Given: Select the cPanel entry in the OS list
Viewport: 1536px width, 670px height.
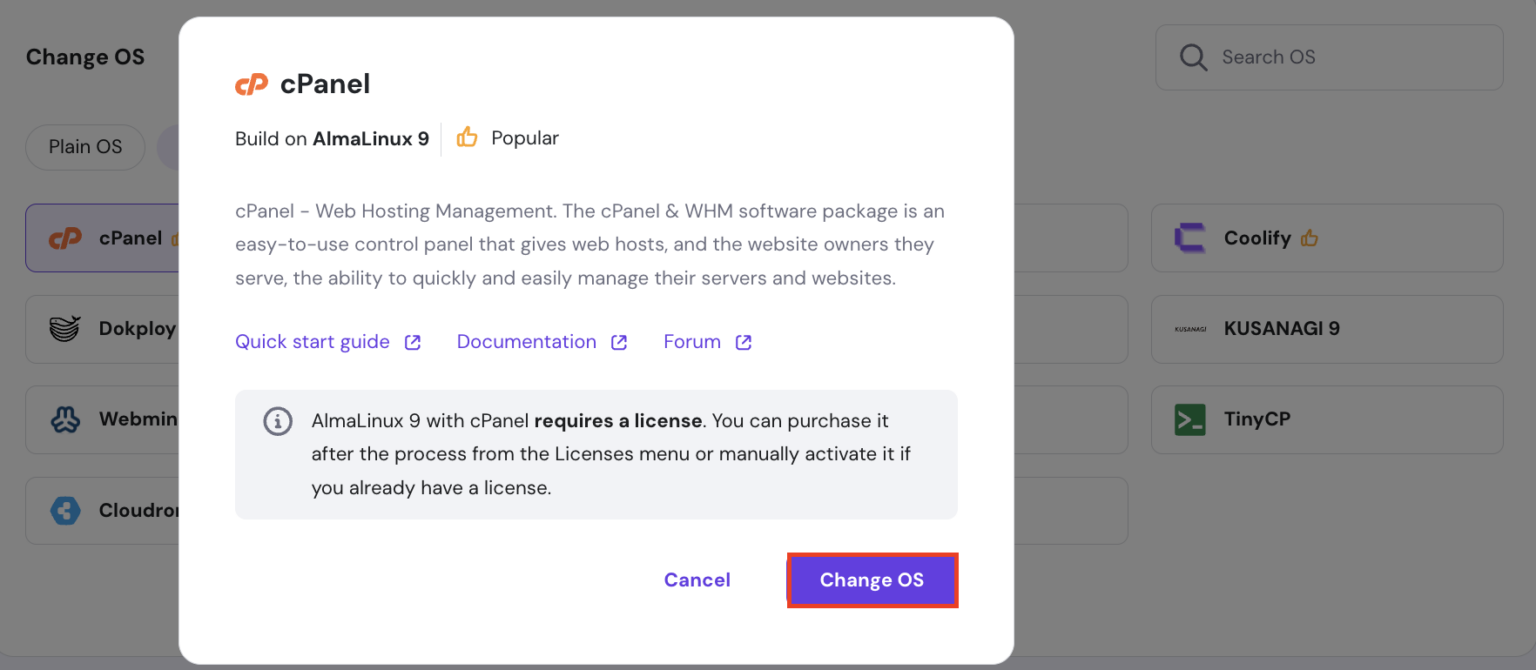Looking at the screenshot, I should tap(108, 238).
